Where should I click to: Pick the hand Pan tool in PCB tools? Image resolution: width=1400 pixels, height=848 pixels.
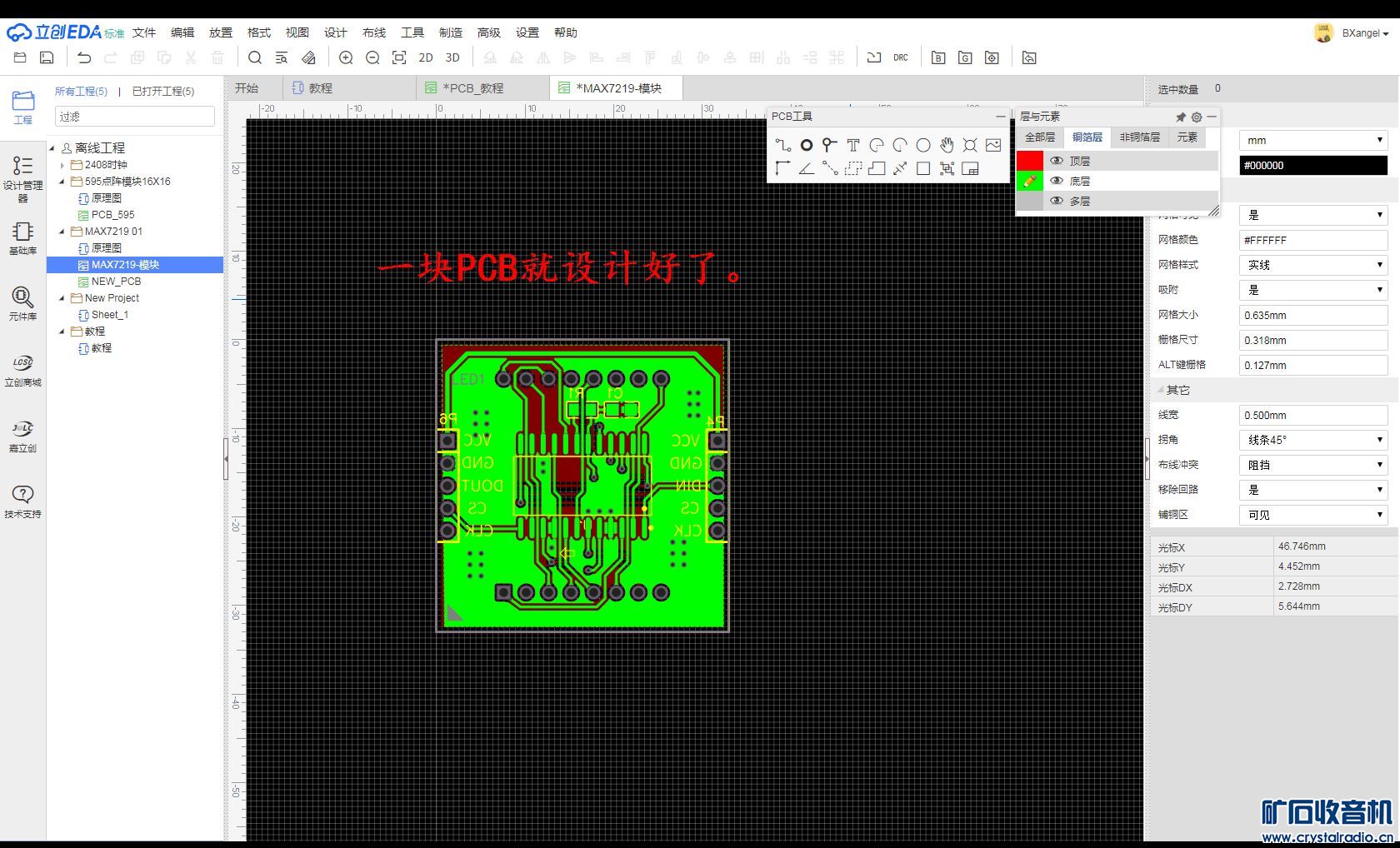947,145
